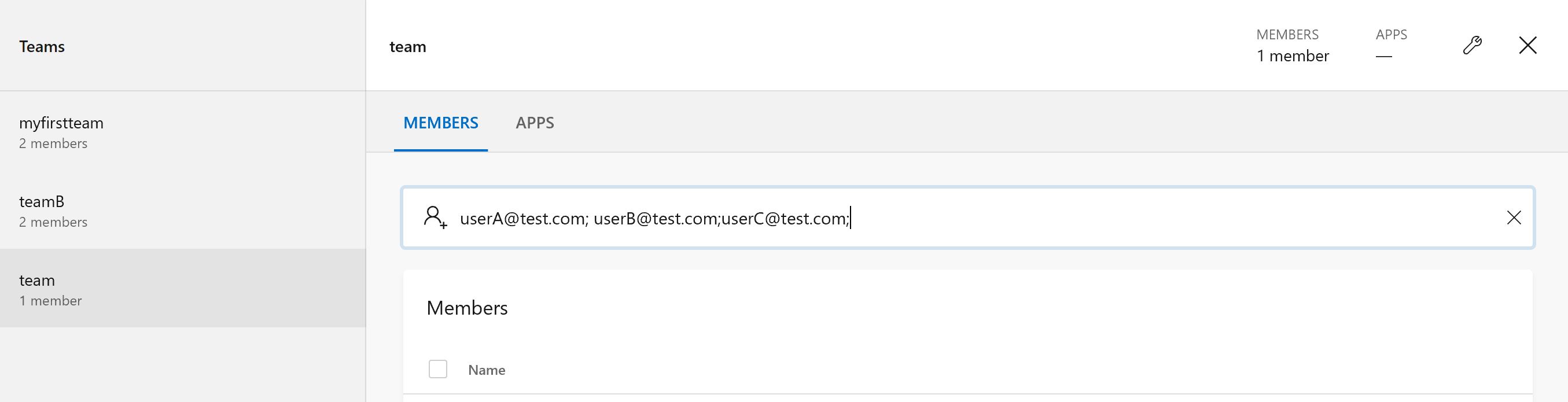The width and height of the screenshot is (1568, 402).
Task: Click the Members section heading
Action: point(468,308)
